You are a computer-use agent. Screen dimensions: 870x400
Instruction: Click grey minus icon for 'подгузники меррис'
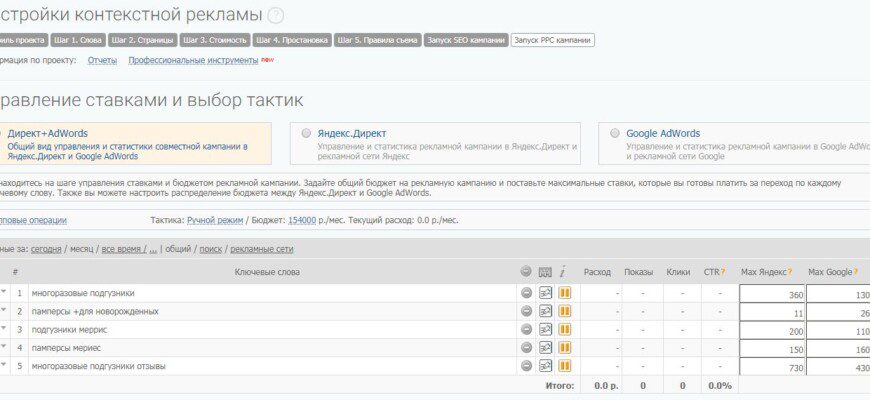[527, 330]
